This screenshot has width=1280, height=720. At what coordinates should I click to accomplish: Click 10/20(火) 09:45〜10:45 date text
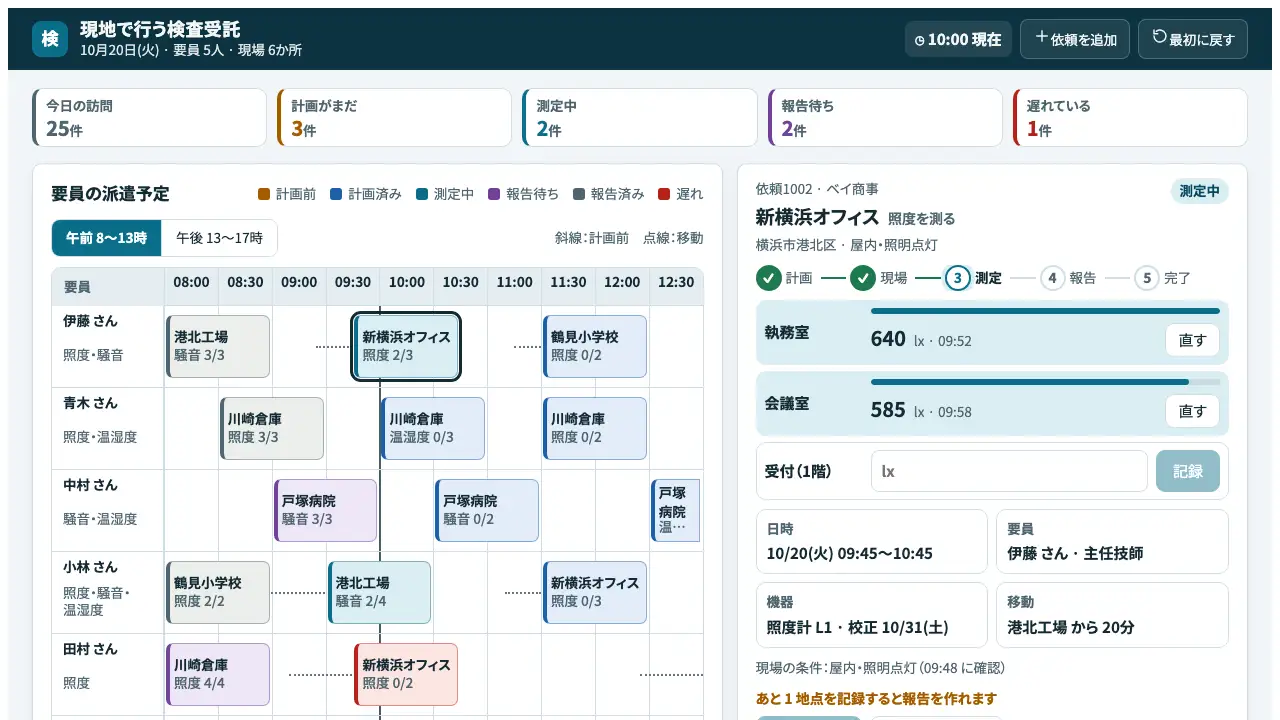849,553
